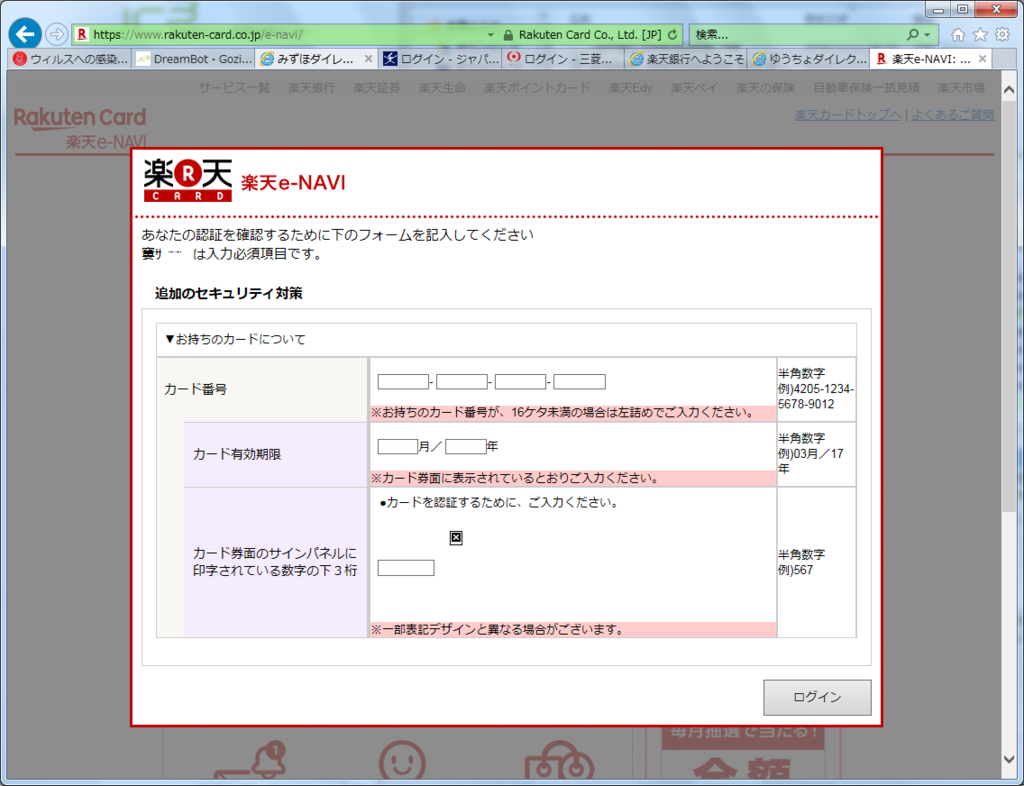Click the カード有効期限 label

236,454
